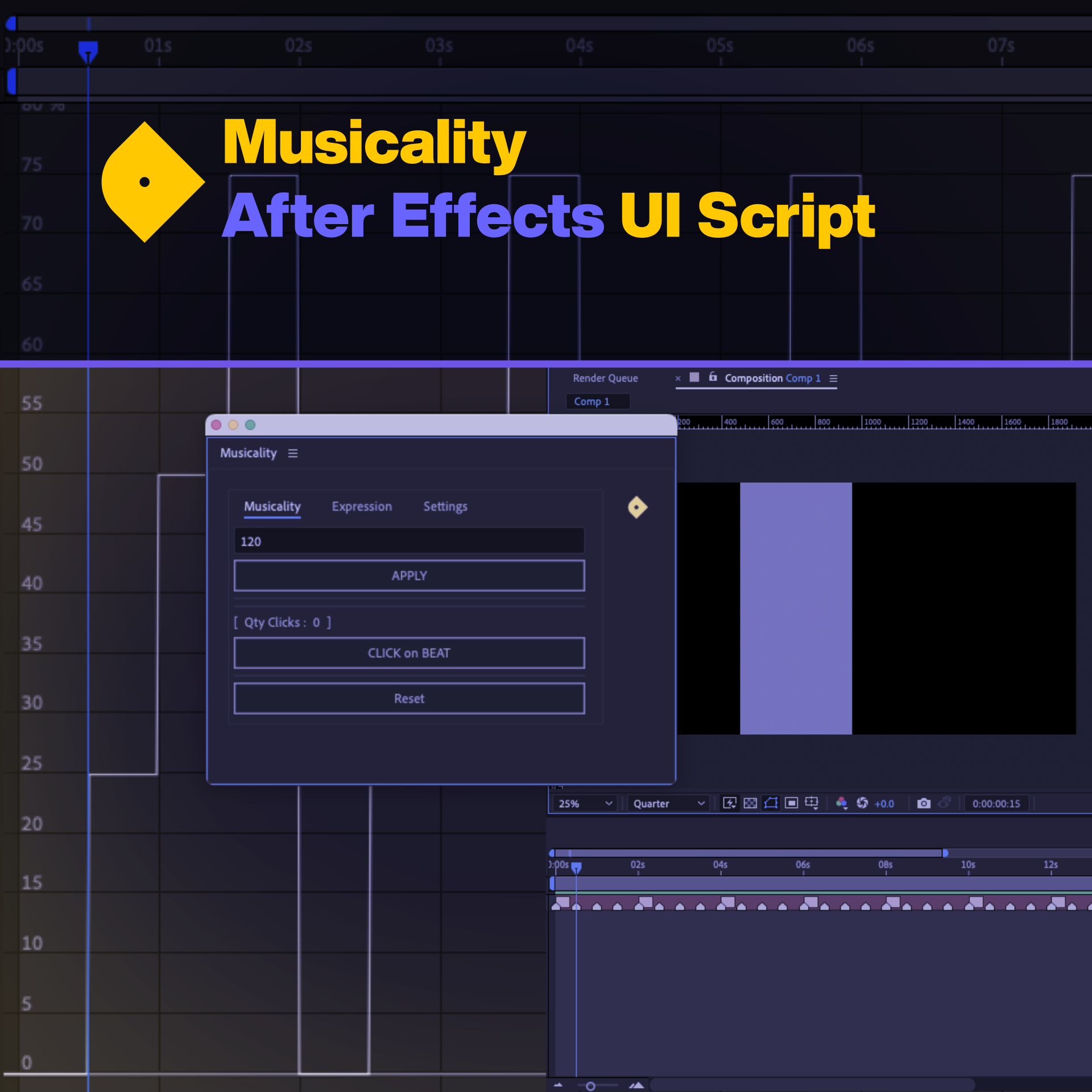
Task: Toggle mask and shape path visibility
Action: [771, 804]
